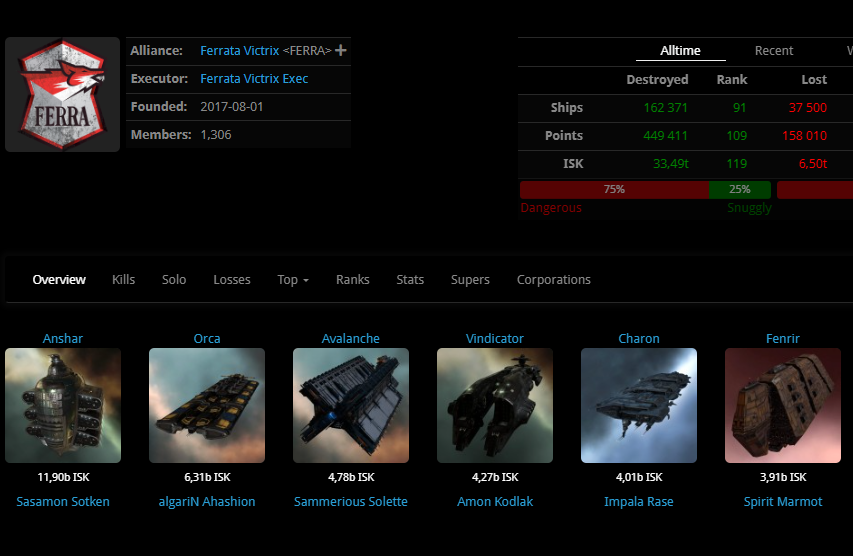This screenshot has width=853, height=556.
Task: Select the Recent stats tab
Action: [x=774, y=51]
